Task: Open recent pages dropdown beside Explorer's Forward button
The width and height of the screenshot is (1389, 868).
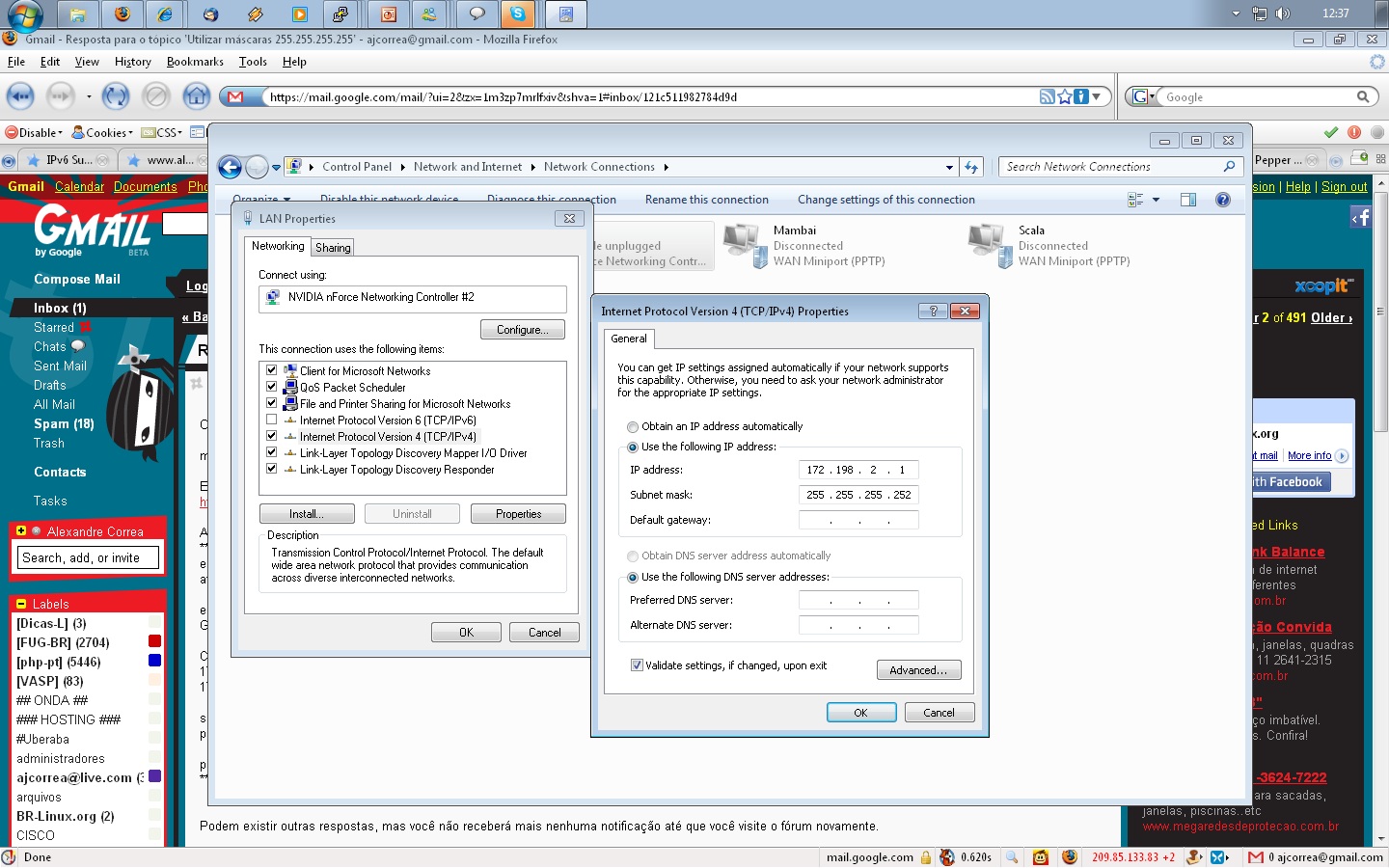Action: pyautogui.click(x=276, y=168)
